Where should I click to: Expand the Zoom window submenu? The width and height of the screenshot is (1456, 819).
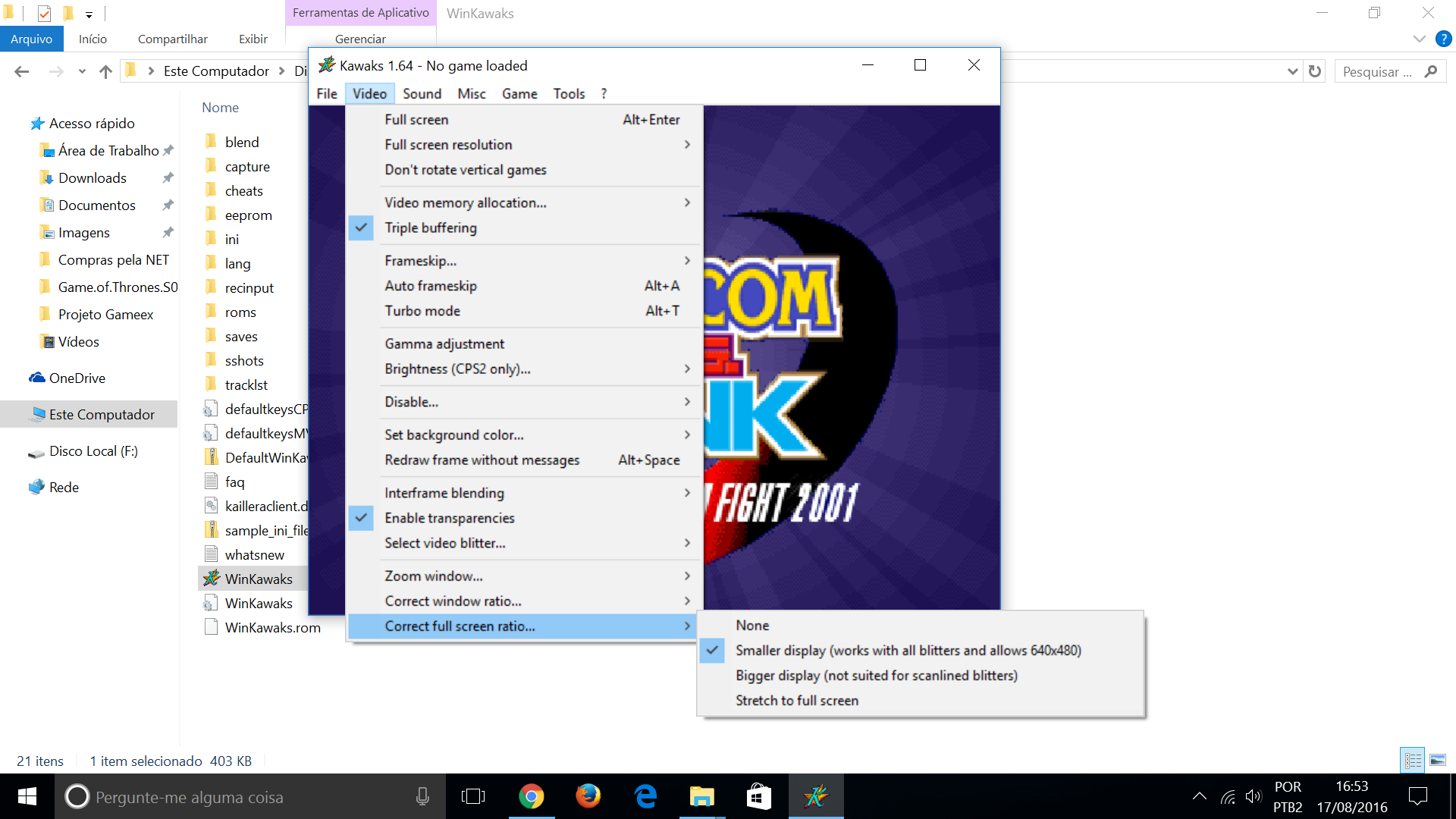coord(524,576)
